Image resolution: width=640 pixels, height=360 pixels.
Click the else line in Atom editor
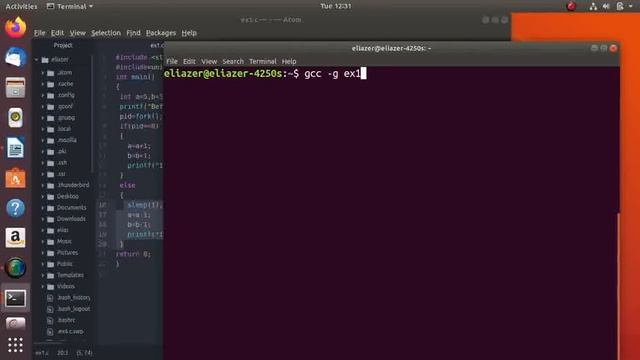(127, 185)
